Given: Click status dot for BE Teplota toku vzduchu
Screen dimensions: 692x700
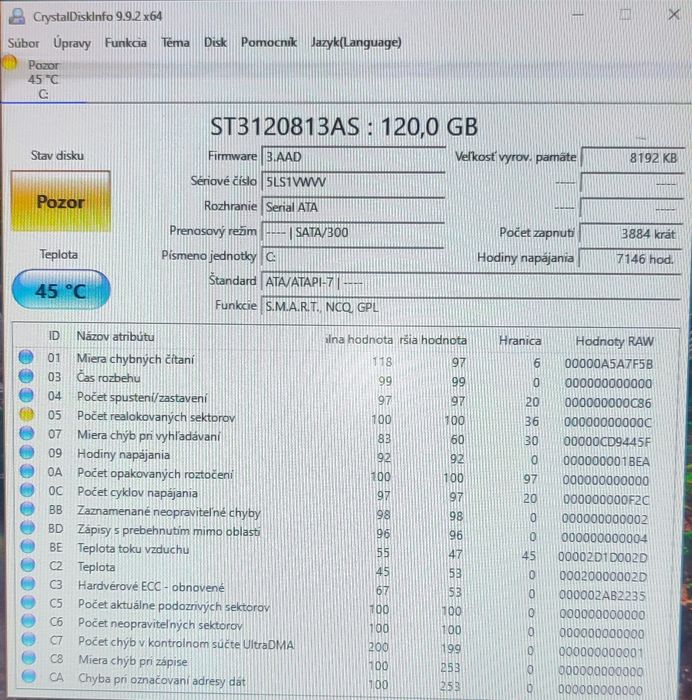Looking at the screenshot, I should click(28, 546).
